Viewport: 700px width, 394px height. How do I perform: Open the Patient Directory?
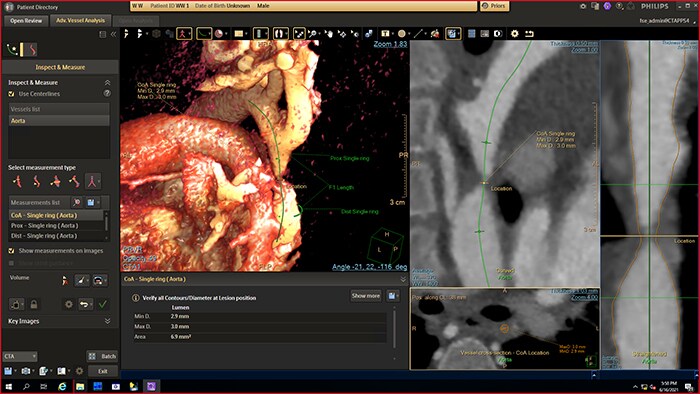tap(31, 7)
